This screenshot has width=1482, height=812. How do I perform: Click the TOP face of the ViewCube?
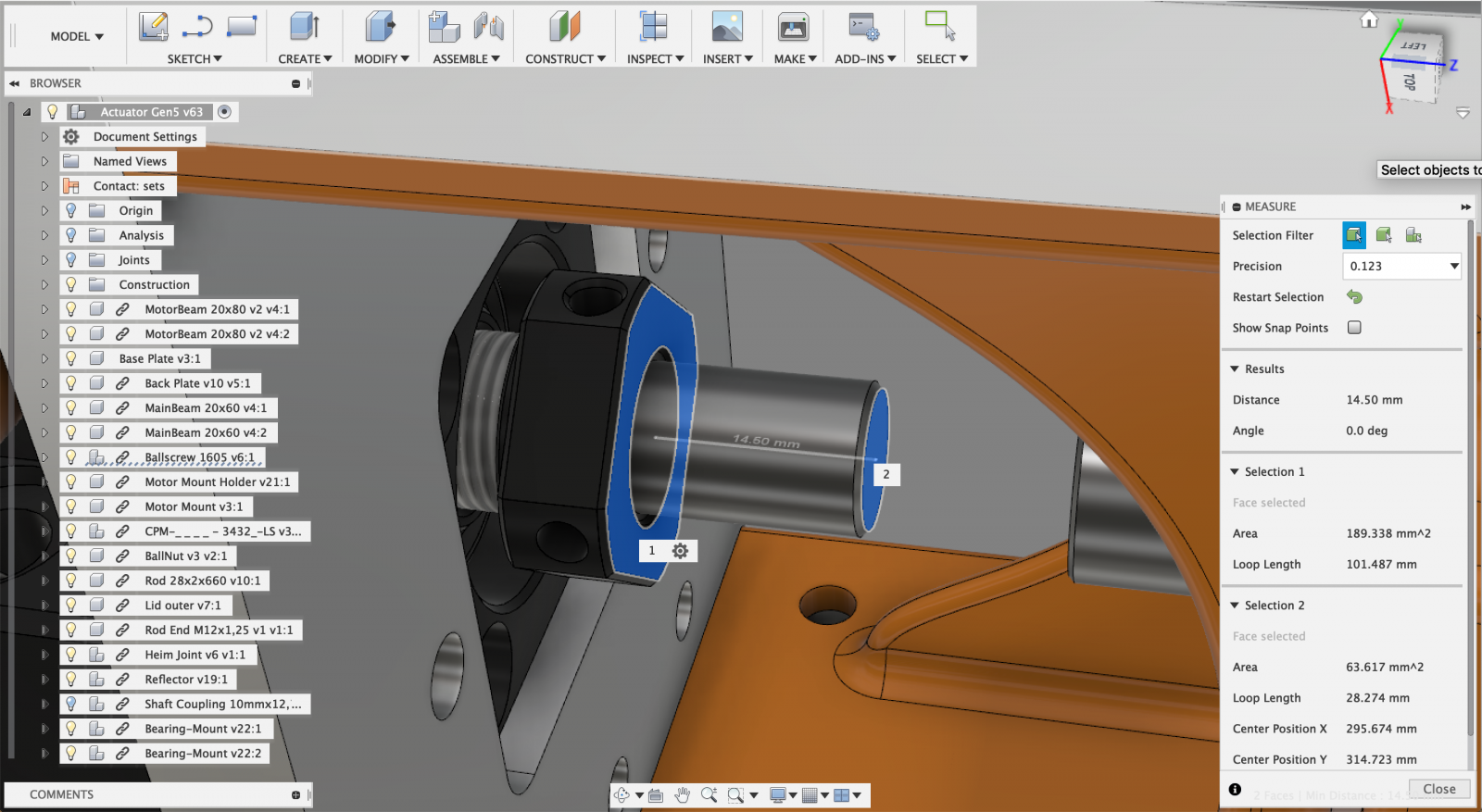point(1409,81)
